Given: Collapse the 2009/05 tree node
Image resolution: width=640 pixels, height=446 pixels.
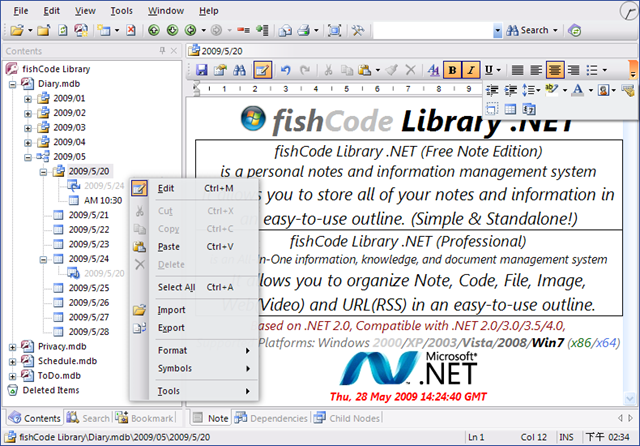Looking at the screenshot, I should [x=28, y=157].
